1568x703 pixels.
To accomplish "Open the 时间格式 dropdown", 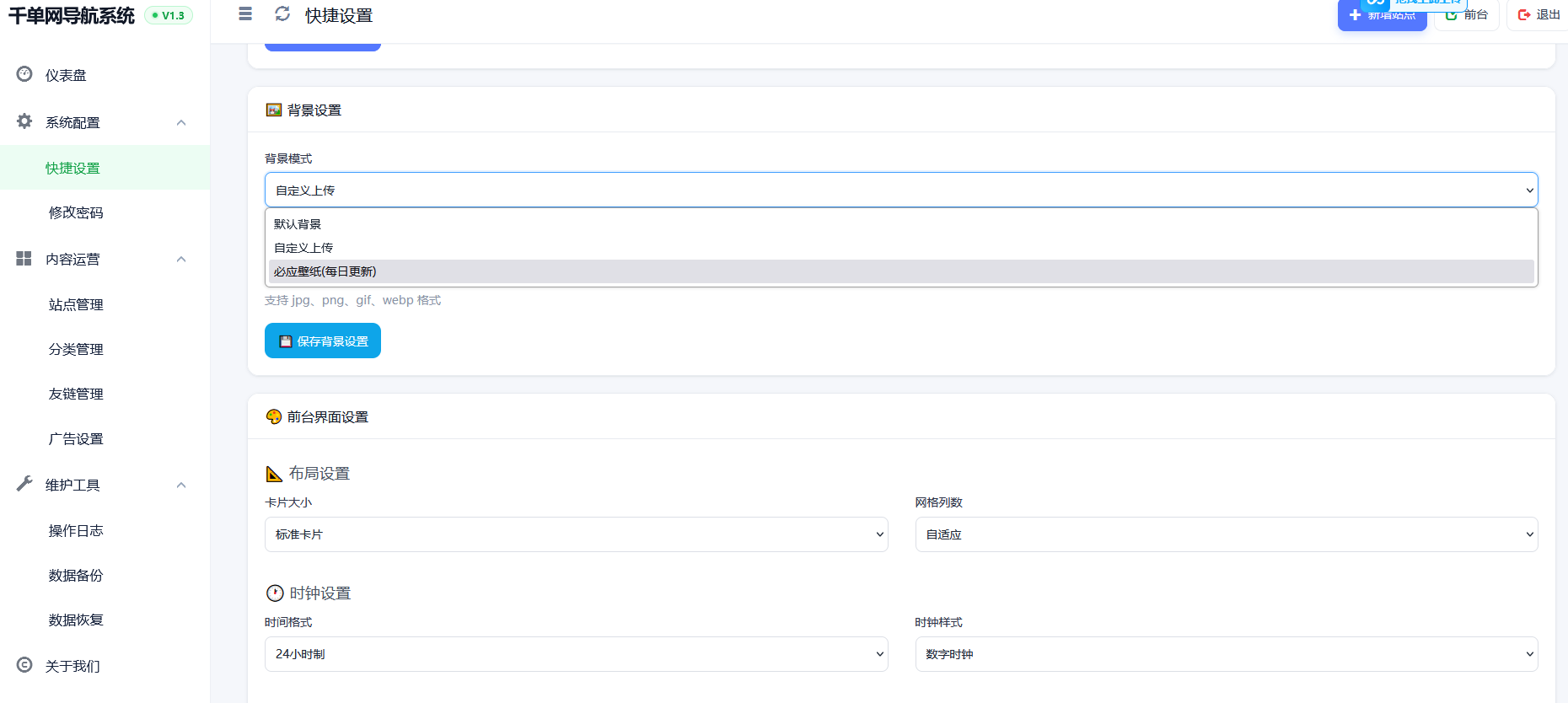I will coord(577,654).
